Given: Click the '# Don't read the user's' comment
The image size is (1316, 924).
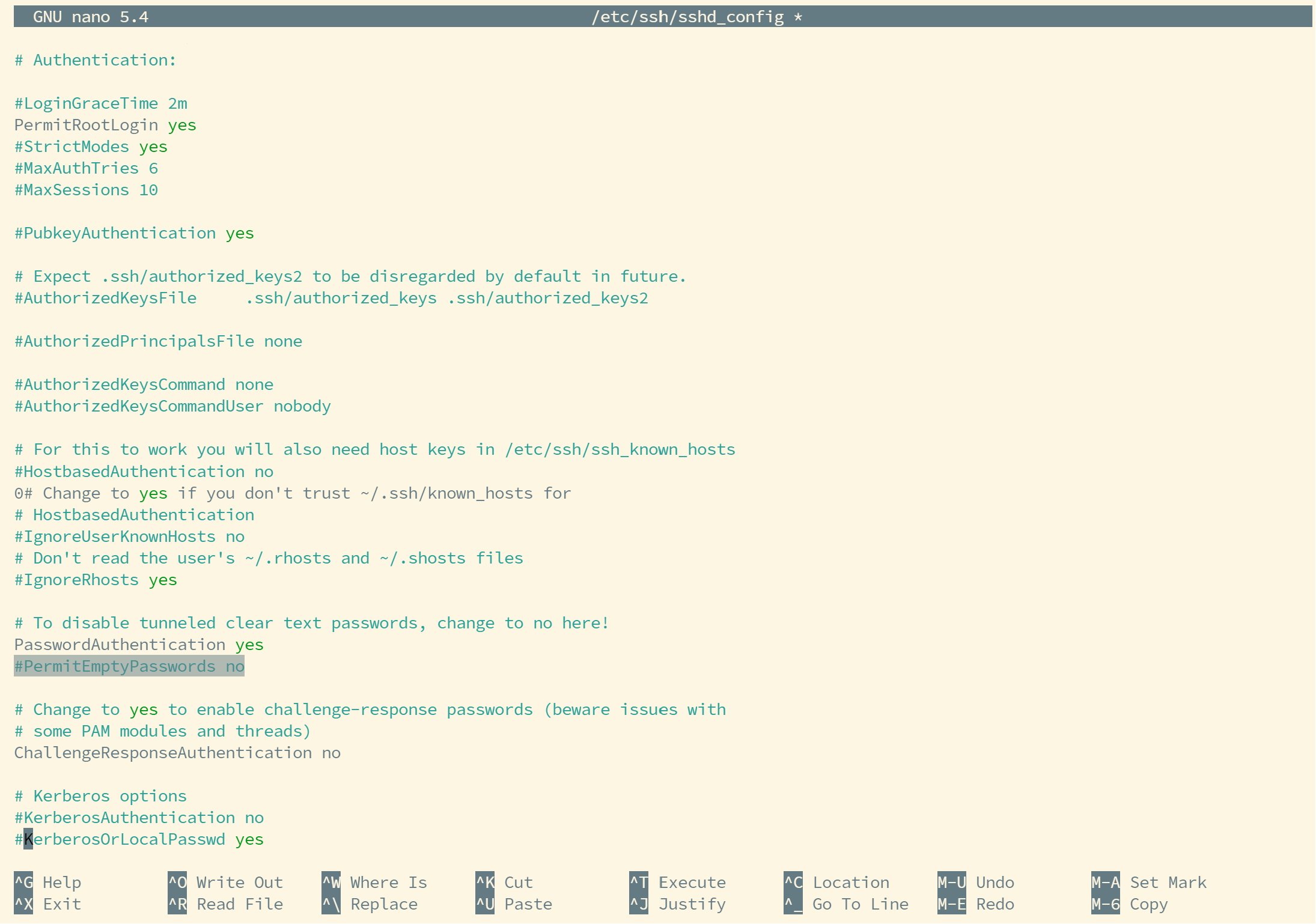Looking at the screenshot, I should [269, 558].
